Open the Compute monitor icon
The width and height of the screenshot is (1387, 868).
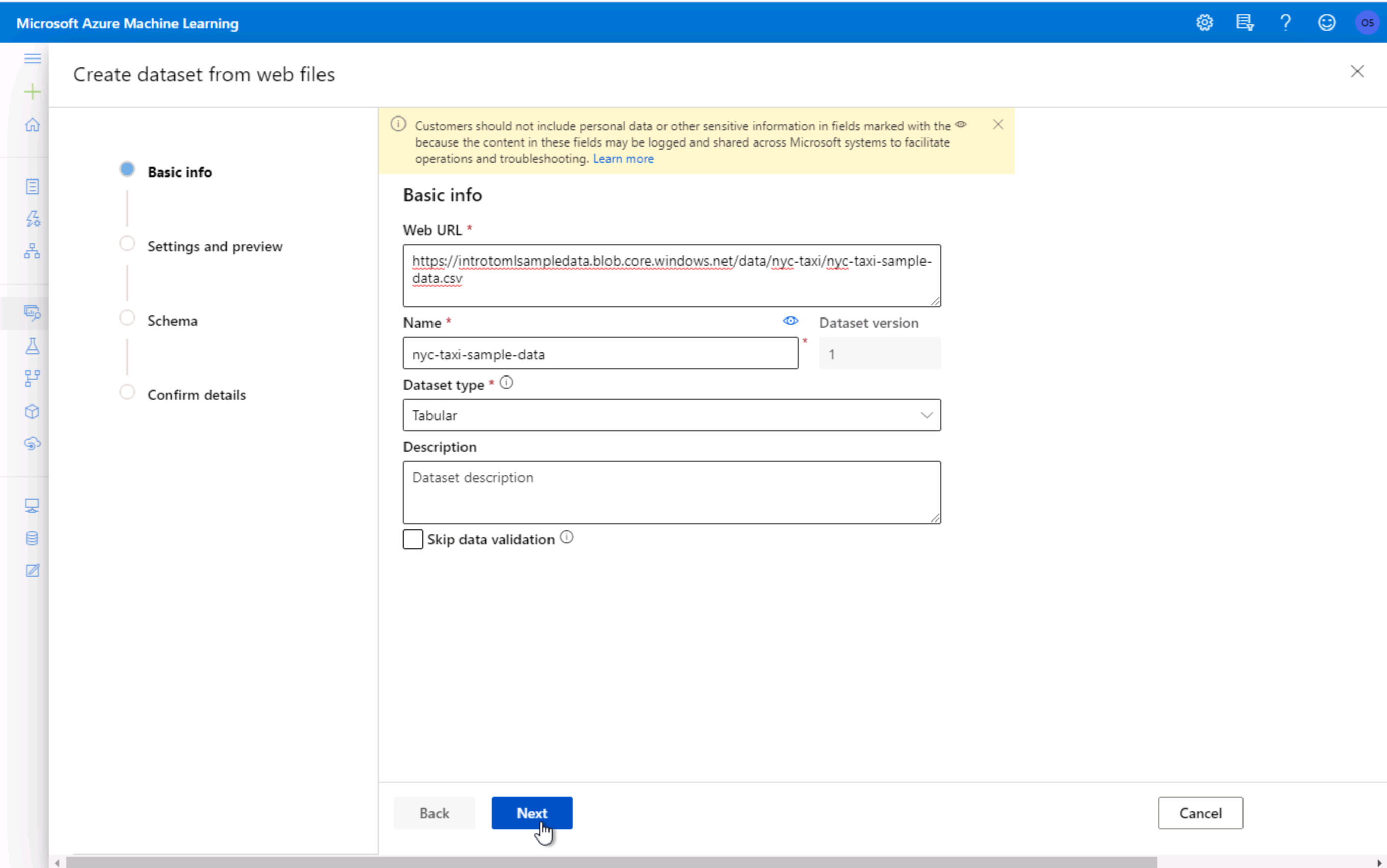tap(32, 505)
